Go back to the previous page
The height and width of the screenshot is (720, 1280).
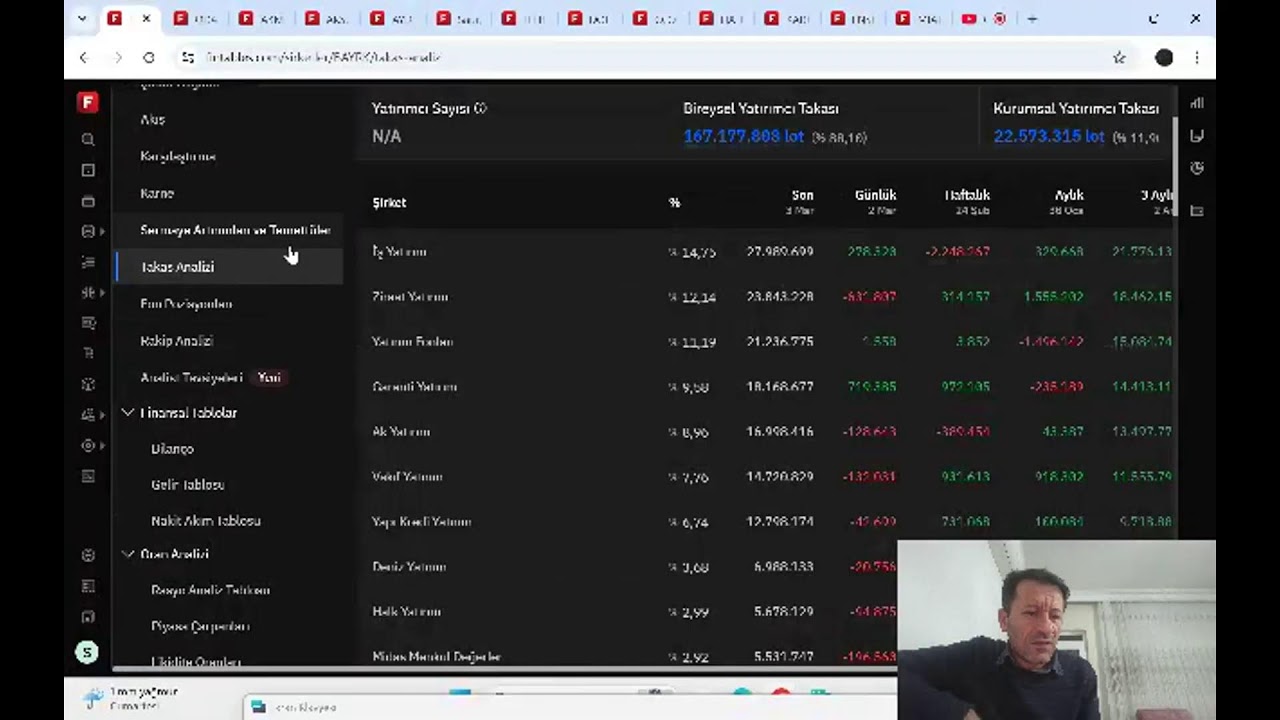[x=84, y=57]
